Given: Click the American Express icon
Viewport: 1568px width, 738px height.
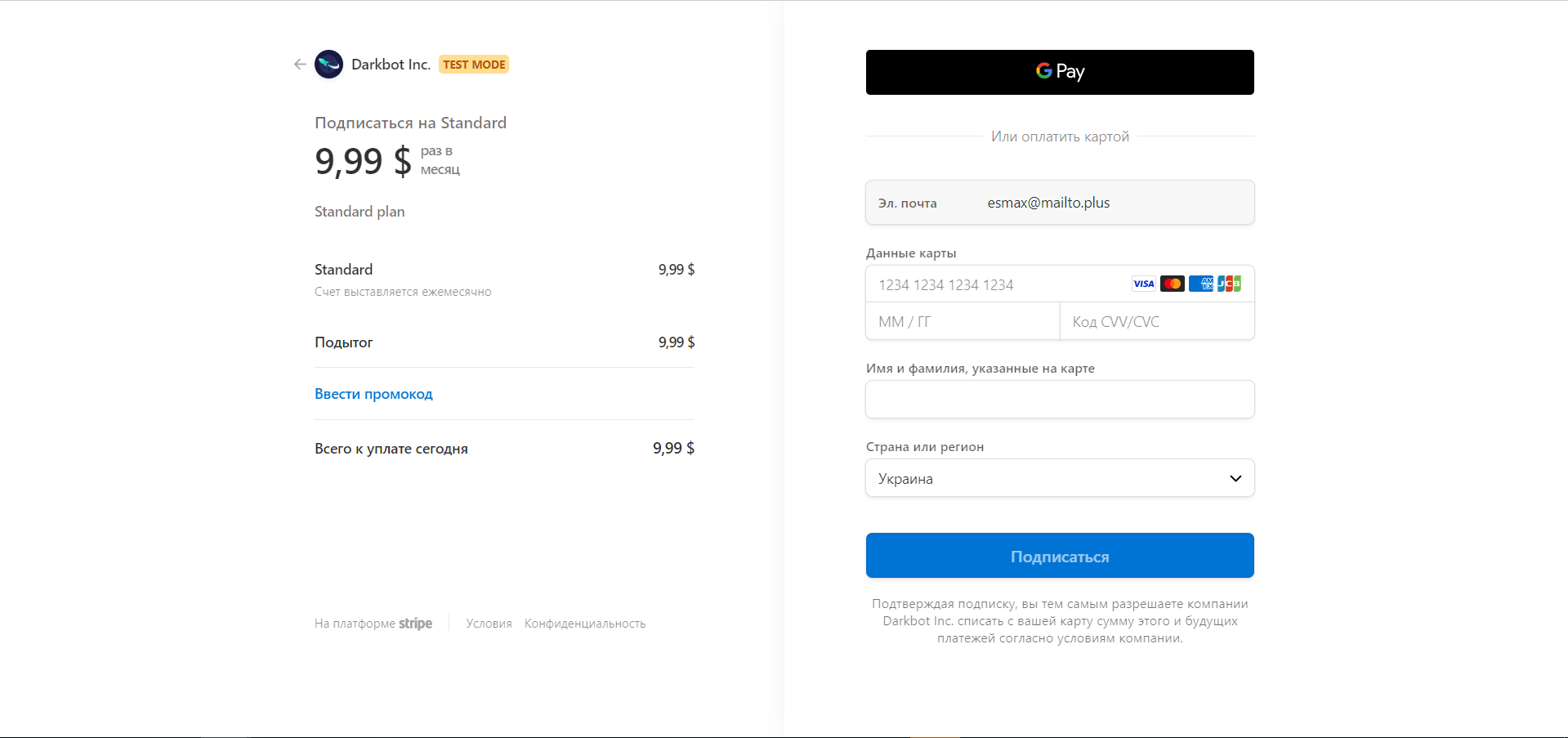Looking at the screenshot, I should tap(1200, 284).
